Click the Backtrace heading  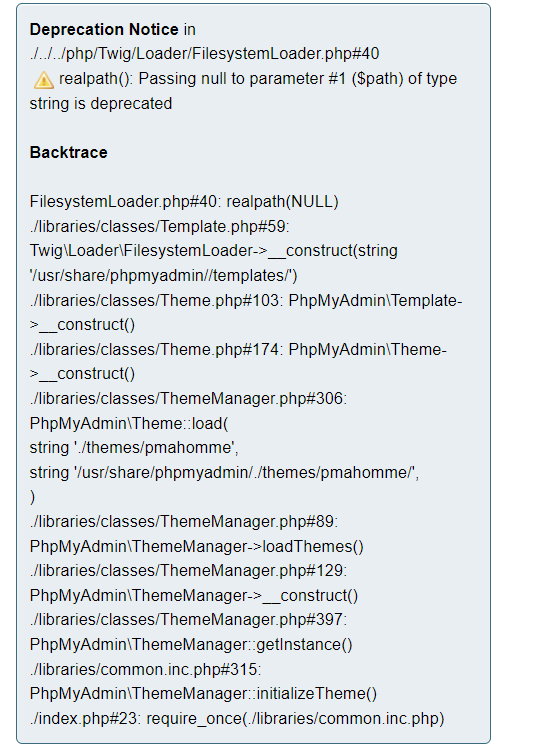click(69, 152)
